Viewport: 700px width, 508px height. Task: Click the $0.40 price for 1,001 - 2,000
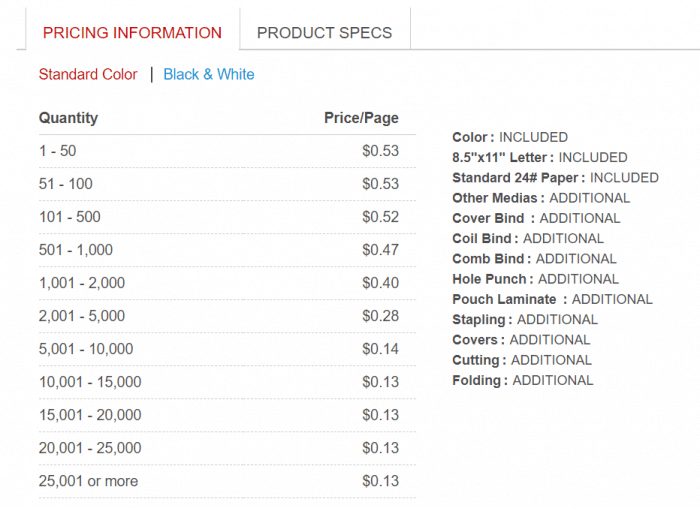(x=380, y=283)
